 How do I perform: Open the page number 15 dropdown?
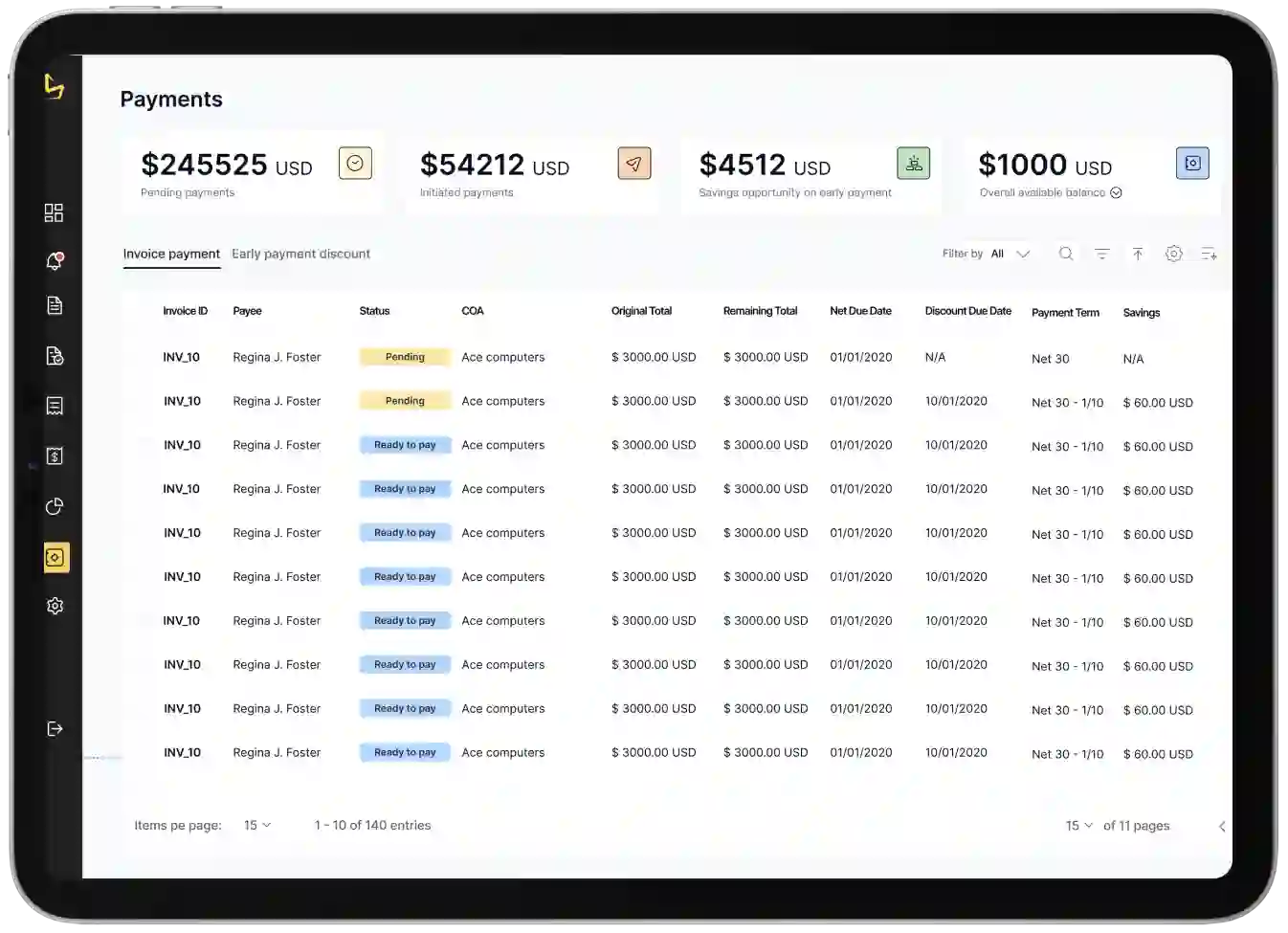pyautogui.click(x=1078, y=826)
